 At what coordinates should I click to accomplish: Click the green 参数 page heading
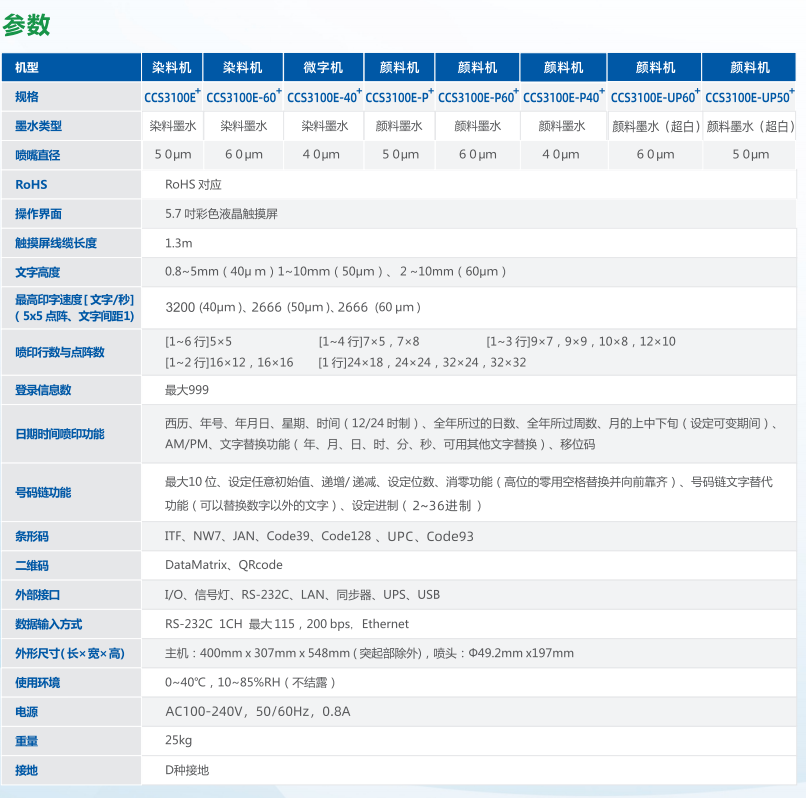[x=26, y=25]
